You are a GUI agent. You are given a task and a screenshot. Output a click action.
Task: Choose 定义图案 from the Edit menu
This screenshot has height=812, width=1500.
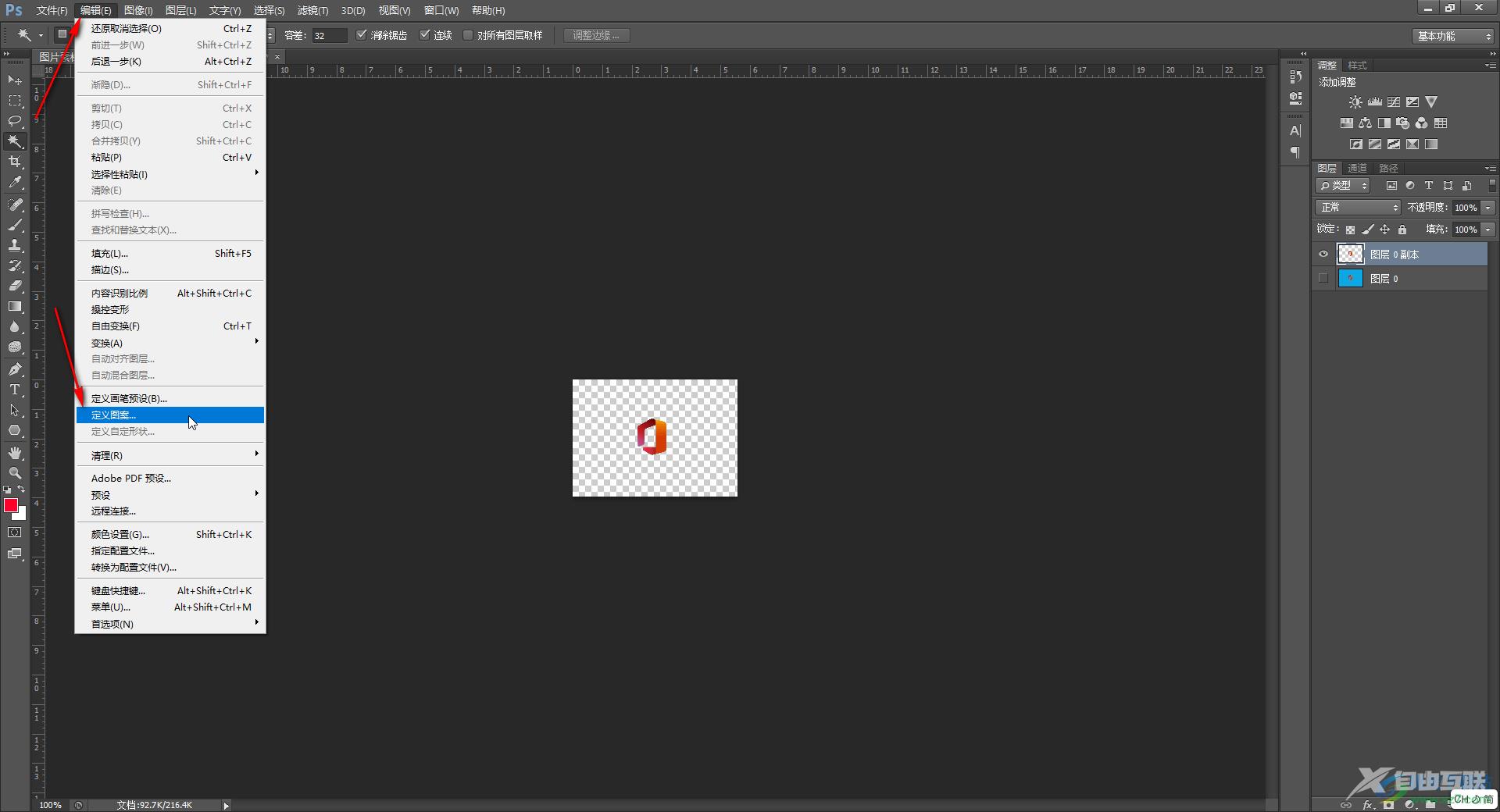[x=170, y=415]
